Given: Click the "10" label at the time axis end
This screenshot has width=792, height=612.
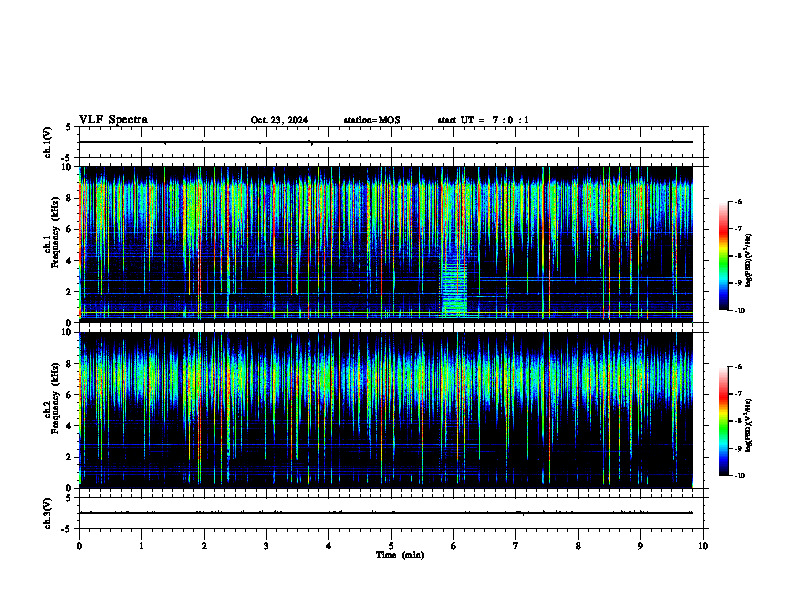Looking at the screenshot, I should click(703, 546).
